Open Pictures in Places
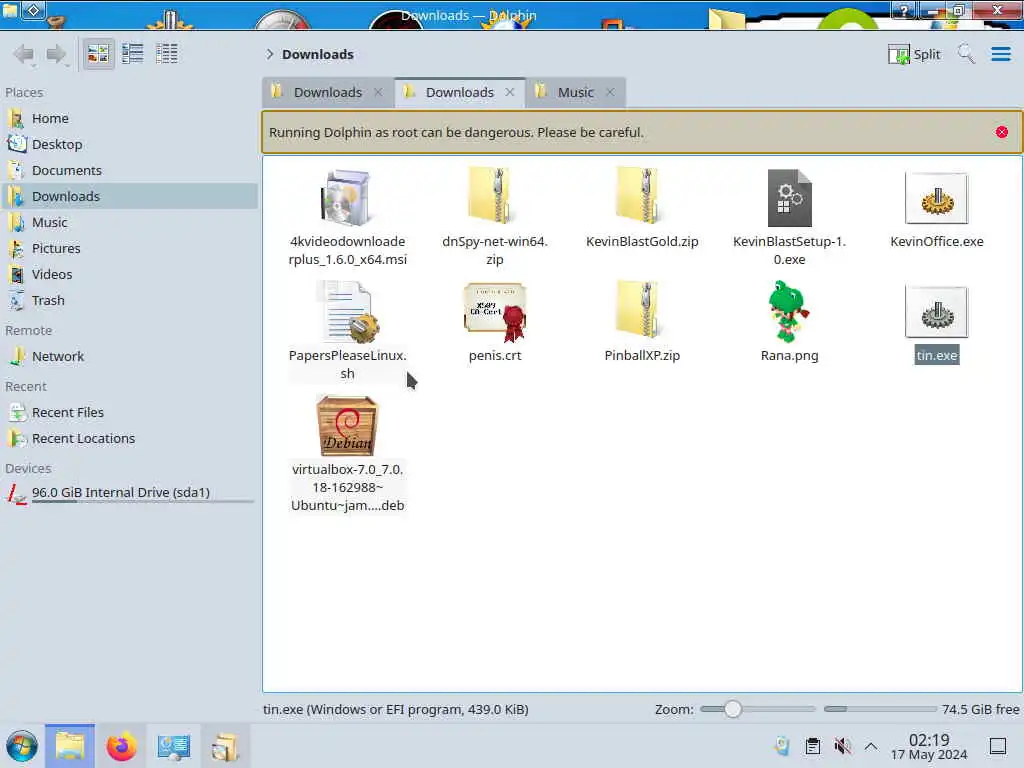 (129, 249)
